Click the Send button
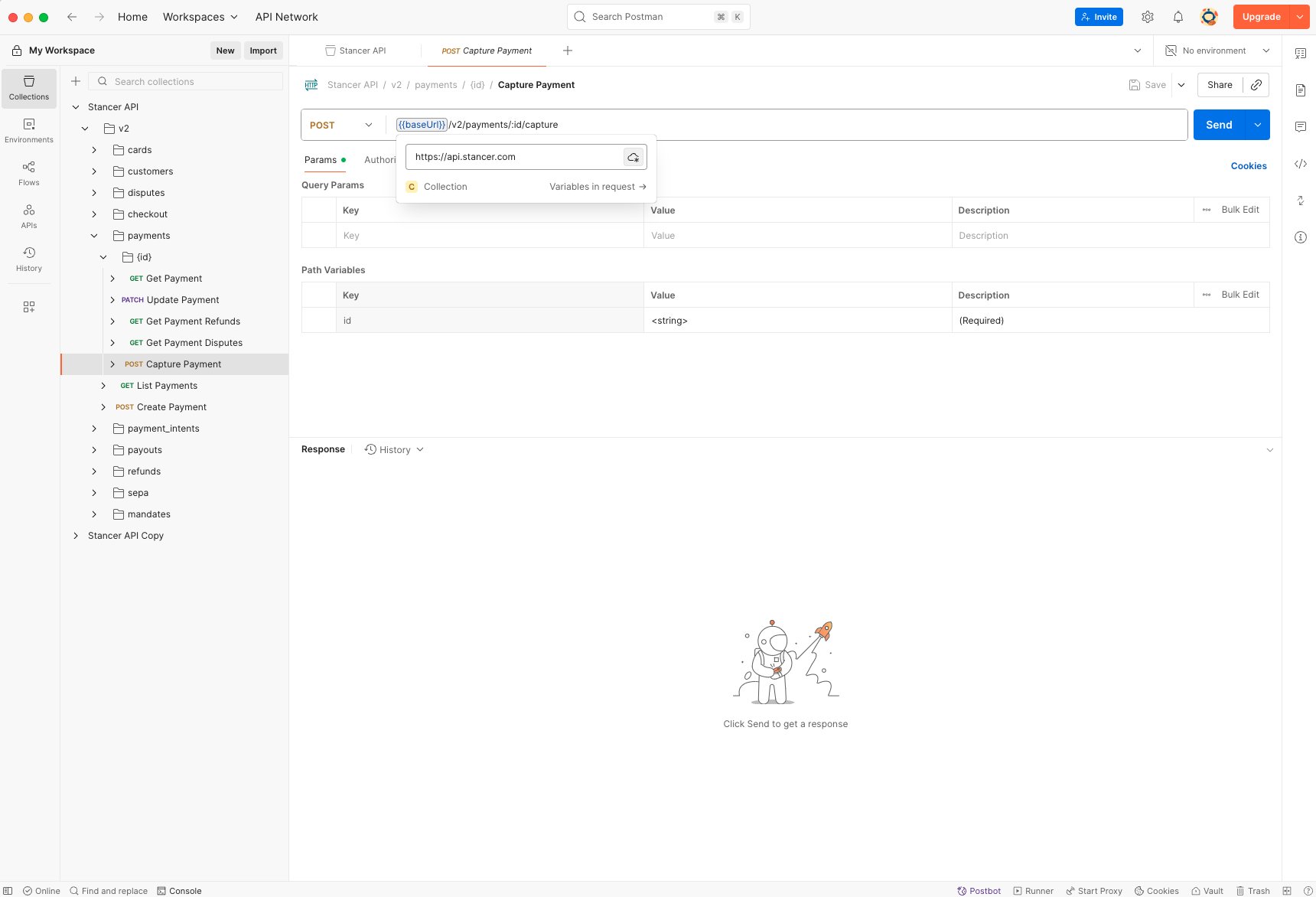Viewport: 1316px width, 897px height. tap(1218, 125)
